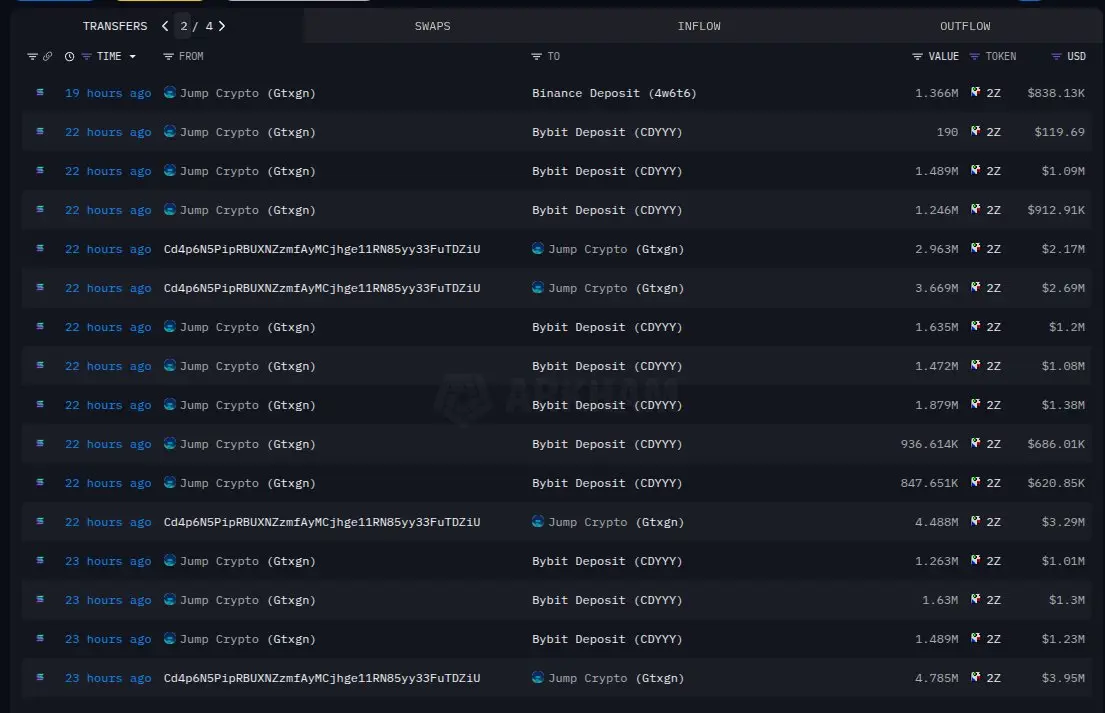Switch to the Swaps tab
This screenshot has width=1105, height=713.
coord(432,26)
